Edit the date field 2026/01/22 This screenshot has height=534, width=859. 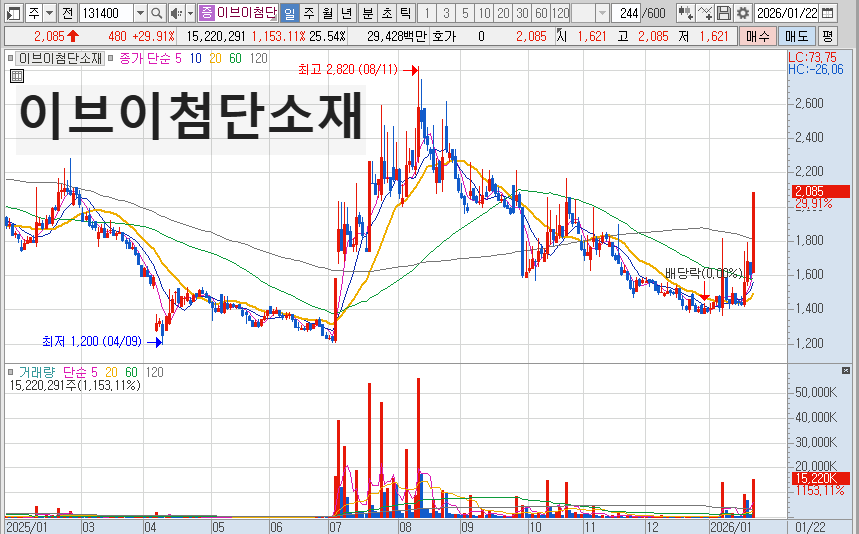(x=787, y=13)
